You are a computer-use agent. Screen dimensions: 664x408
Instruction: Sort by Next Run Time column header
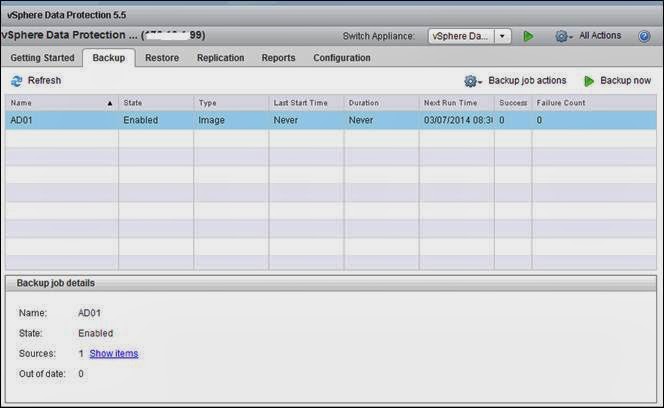[456, 103]
